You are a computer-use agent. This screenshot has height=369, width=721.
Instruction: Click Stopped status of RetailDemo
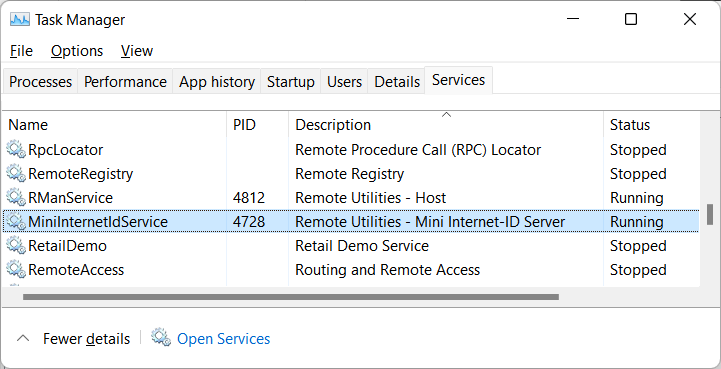(x=638, y=246)
